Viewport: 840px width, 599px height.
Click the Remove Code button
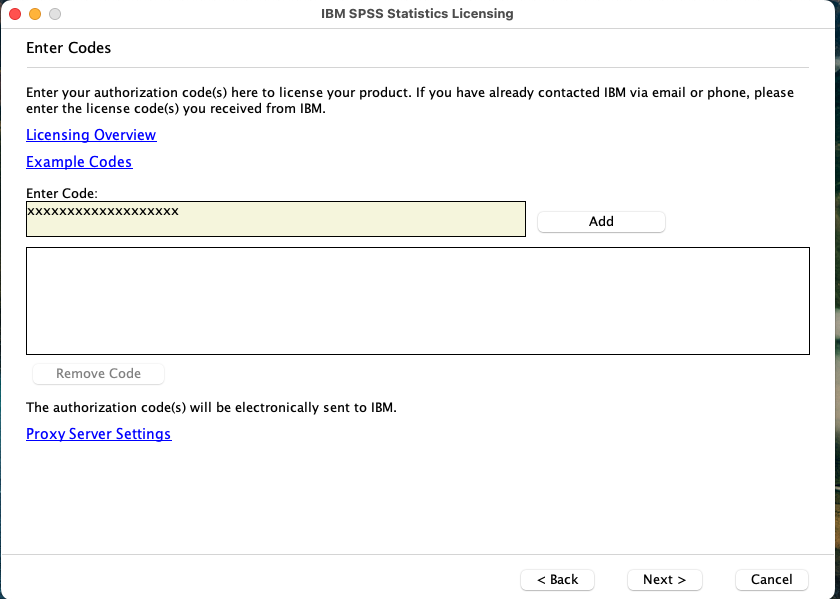pyautogui.click(x=98, y=374)
